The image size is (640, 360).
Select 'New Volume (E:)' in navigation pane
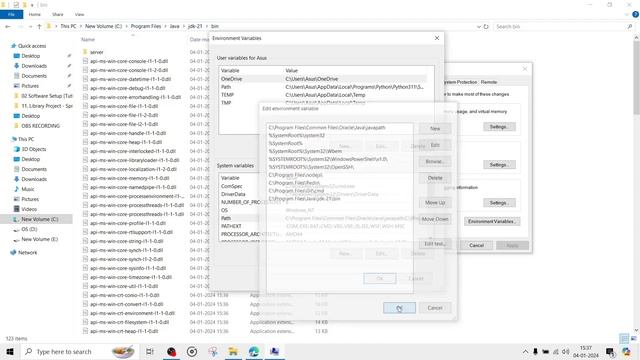coord(40,239)
